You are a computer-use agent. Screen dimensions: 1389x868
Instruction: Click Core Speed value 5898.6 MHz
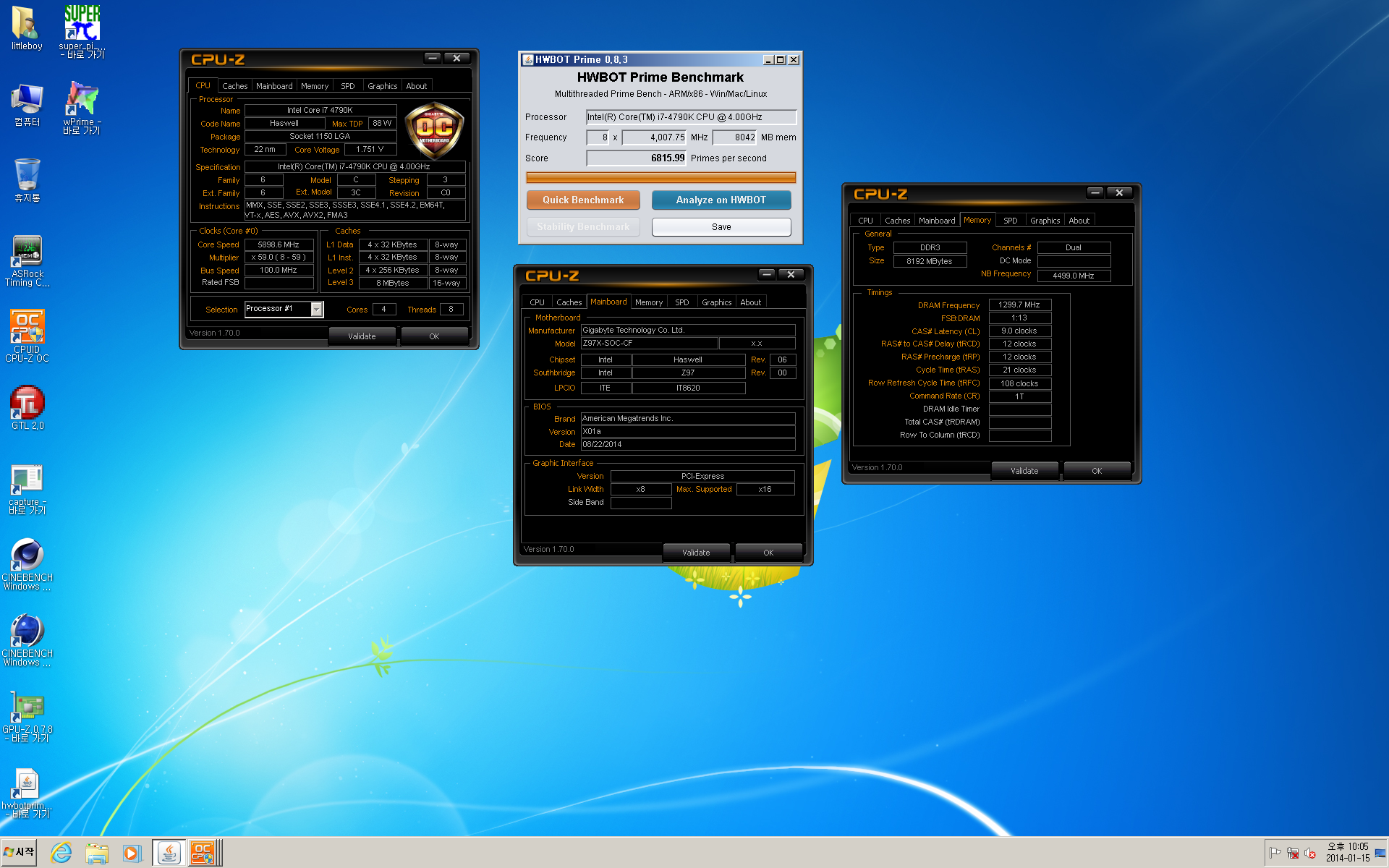tap(279, 245)
